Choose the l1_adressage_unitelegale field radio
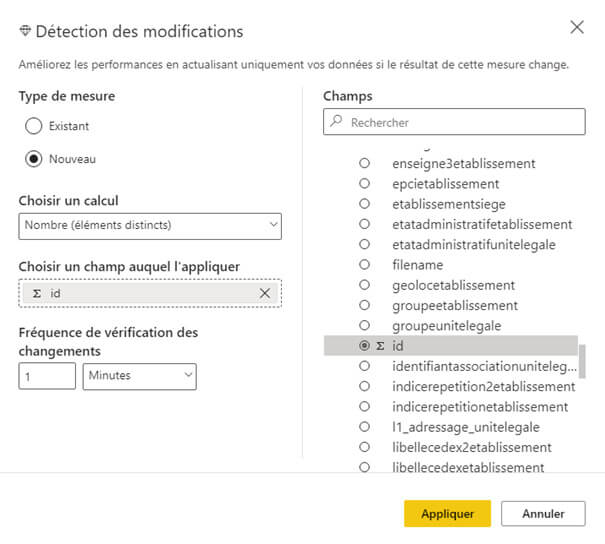 click(364, 427)
